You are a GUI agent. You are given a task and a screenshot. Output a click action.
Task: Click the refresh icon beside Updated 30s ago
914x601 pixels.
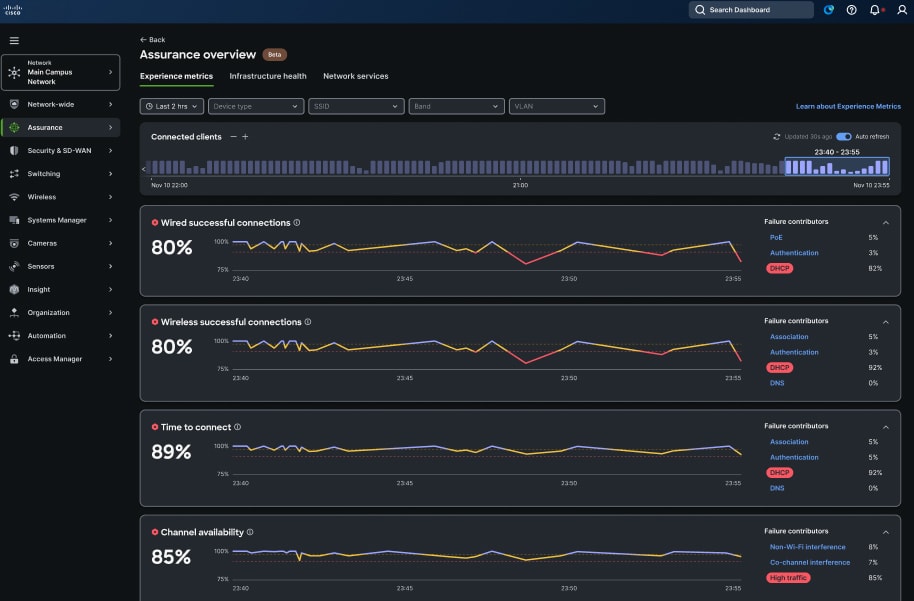click(x=776, y=137)
